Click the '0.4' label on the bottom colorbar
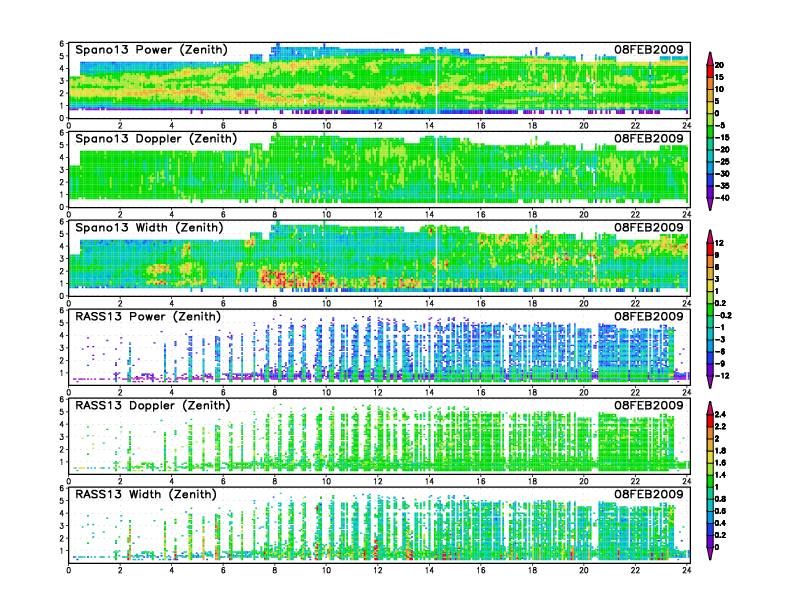792x612 pixels. 720,523
